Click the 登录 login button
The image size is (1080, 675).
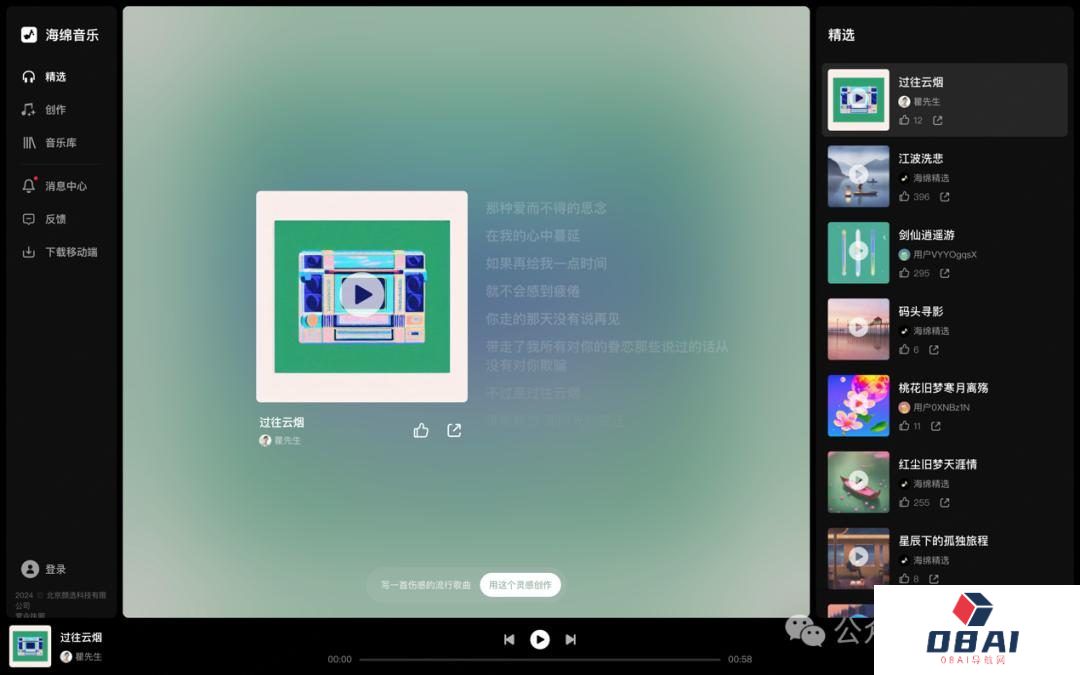55,569
